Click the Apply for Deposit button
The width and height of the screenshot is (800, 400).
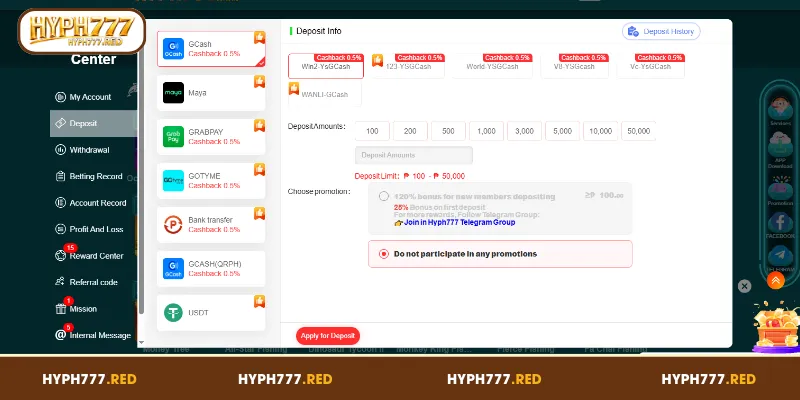(328, 336)
